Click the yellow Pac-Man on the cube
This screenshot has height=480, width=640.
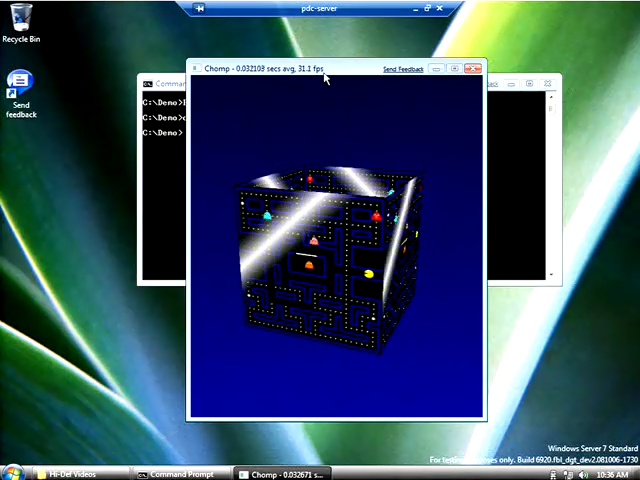(369, 273)
